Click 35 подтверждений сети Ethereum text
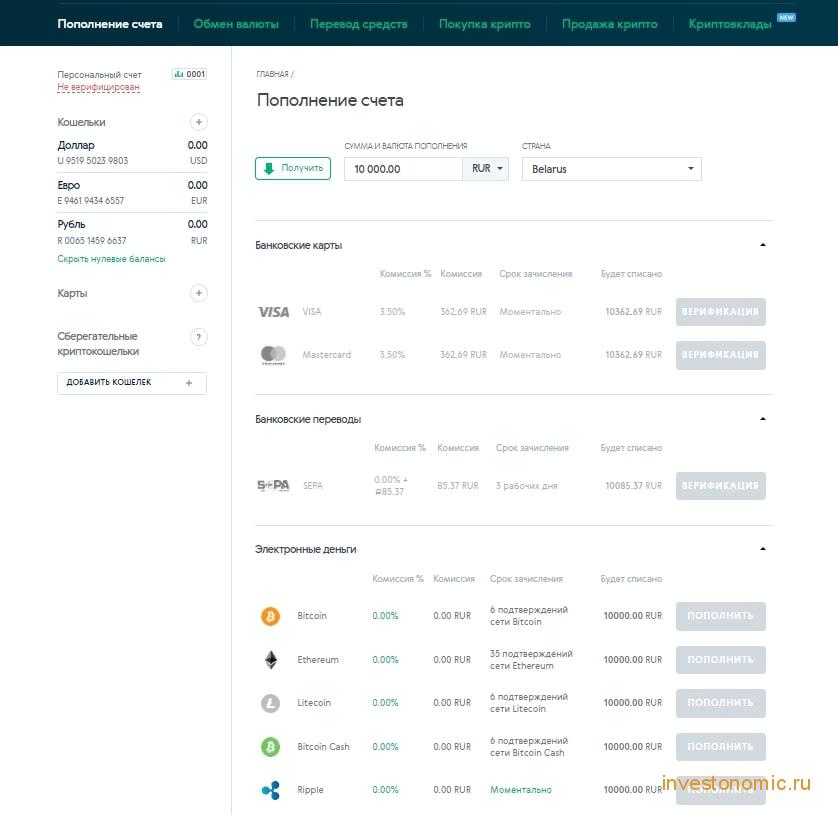Image resolution: width=838 pixels, height=815 pixels. (531, 660)
